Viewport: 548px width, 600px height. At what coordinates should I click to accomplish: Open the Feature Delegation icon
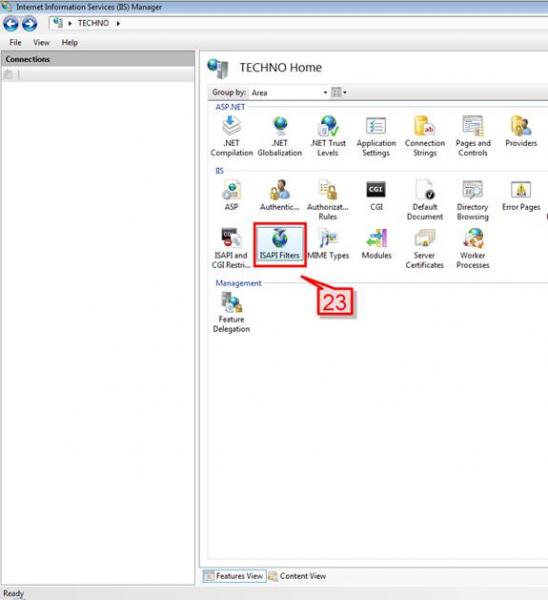click(232, 313)
